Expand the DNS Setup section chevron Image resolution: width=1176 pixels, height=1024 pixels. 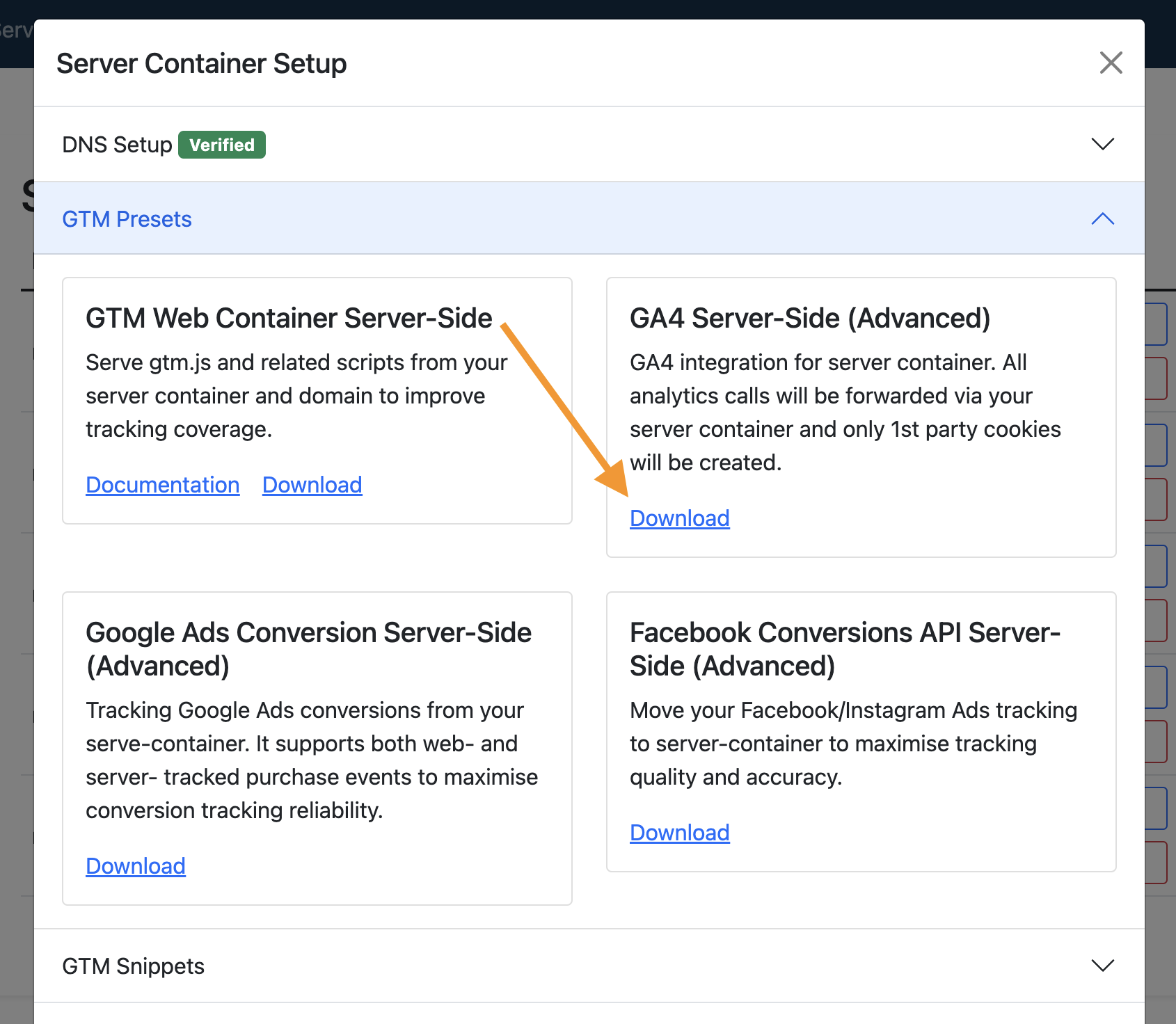coord(1102,144)
